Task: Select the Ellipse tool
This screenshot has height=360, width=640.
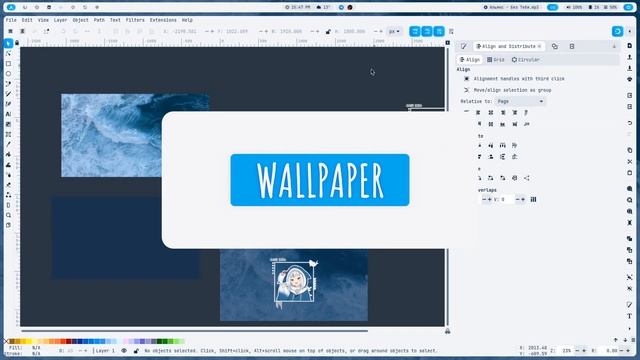Action: 8,74
